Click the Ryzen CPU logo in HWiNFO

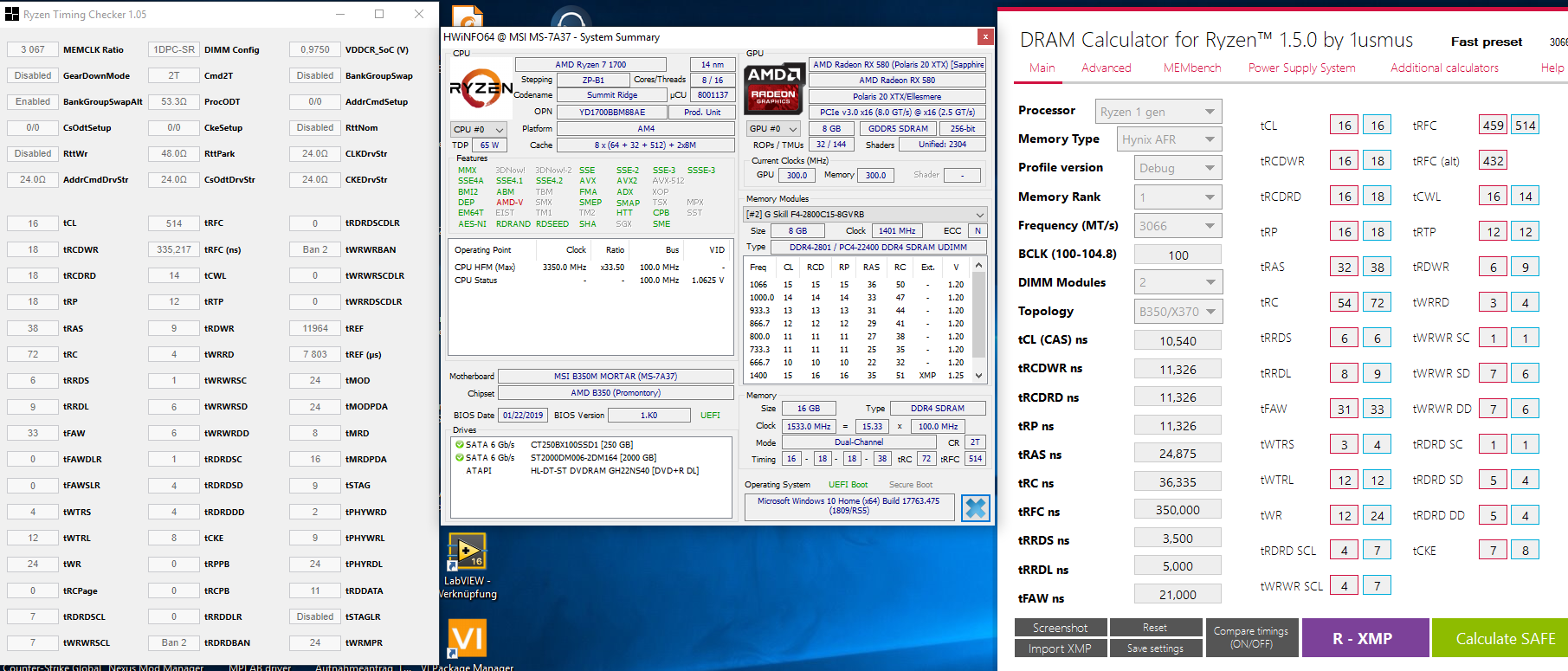(481, 88)
